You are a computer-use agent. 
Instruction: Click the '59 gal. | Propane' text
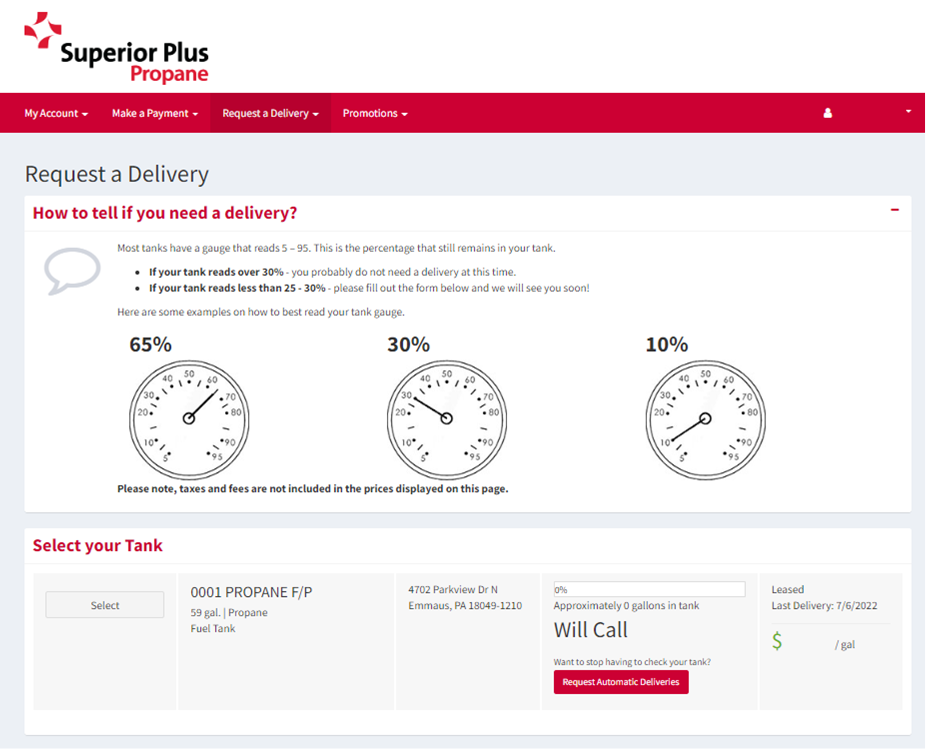[x=229, y=613]
